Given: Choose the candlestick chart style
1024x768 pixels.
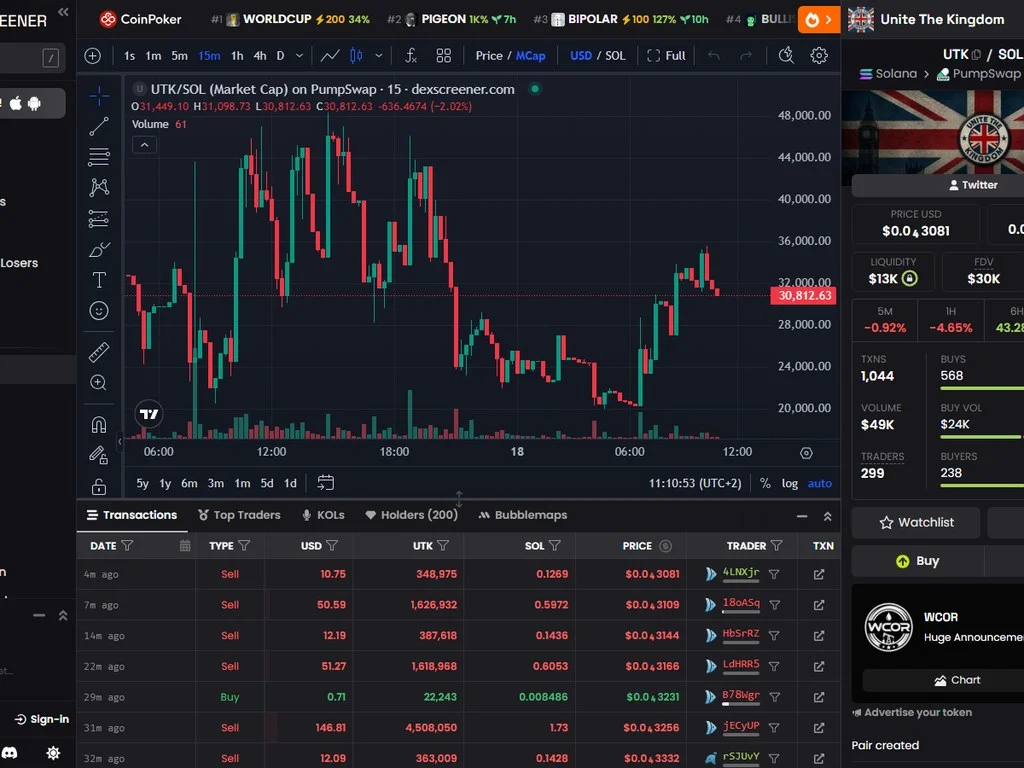Looking at the screenshot, I should [x=356, y=56].
